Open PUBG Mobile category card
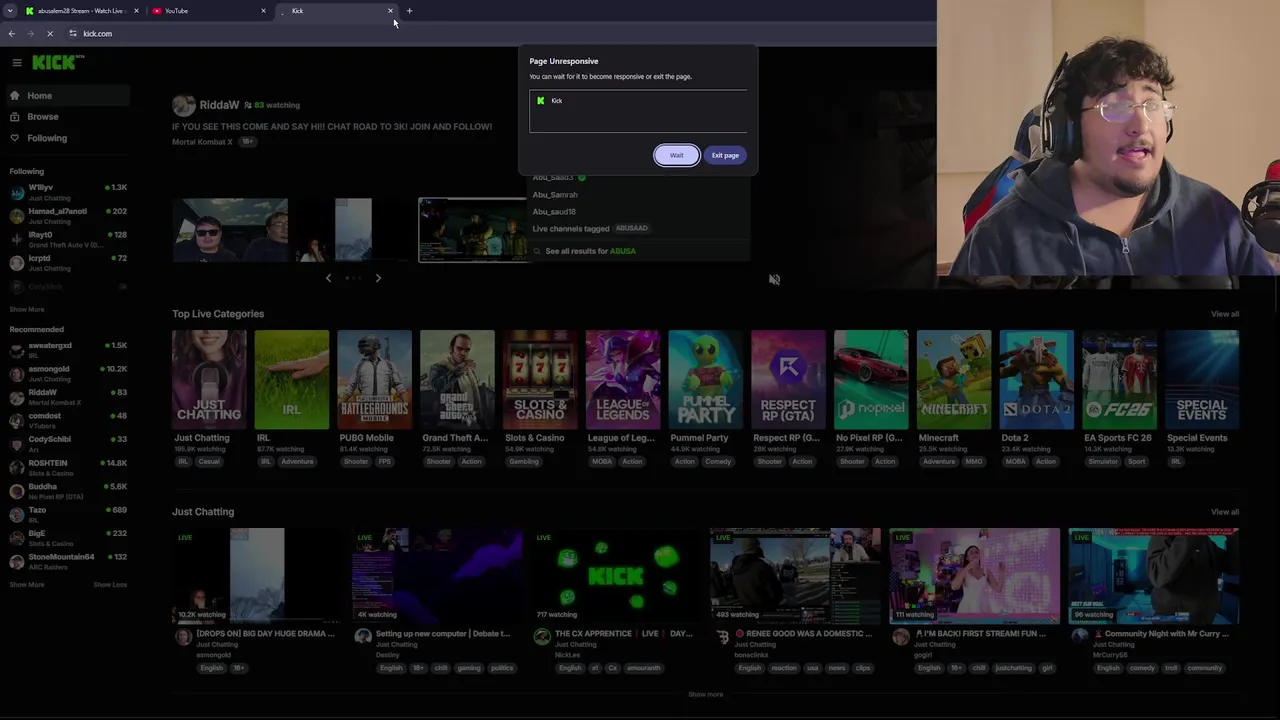Viewport: 1280px width, 720px height. pyautogui.click(x=374, y=380)
